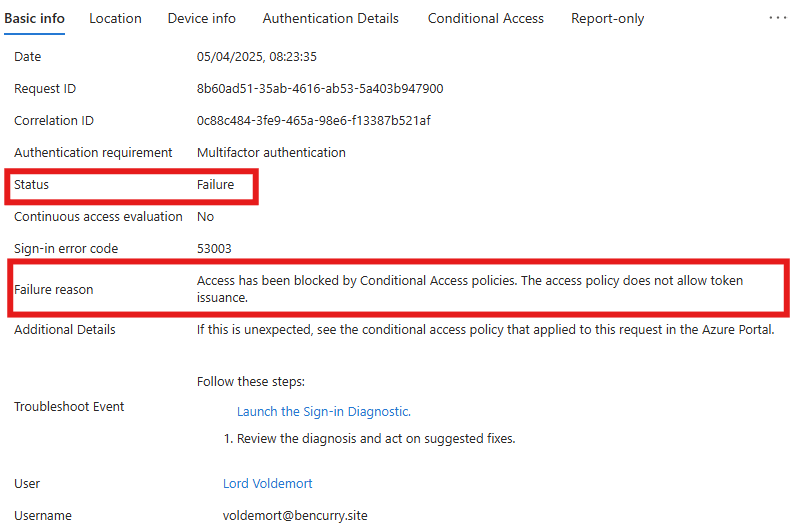Image resolution: width=790 pixels, height=526 pixels.
Task: Click the Review the diagnosis step text
Action: [x=369, y=439]
